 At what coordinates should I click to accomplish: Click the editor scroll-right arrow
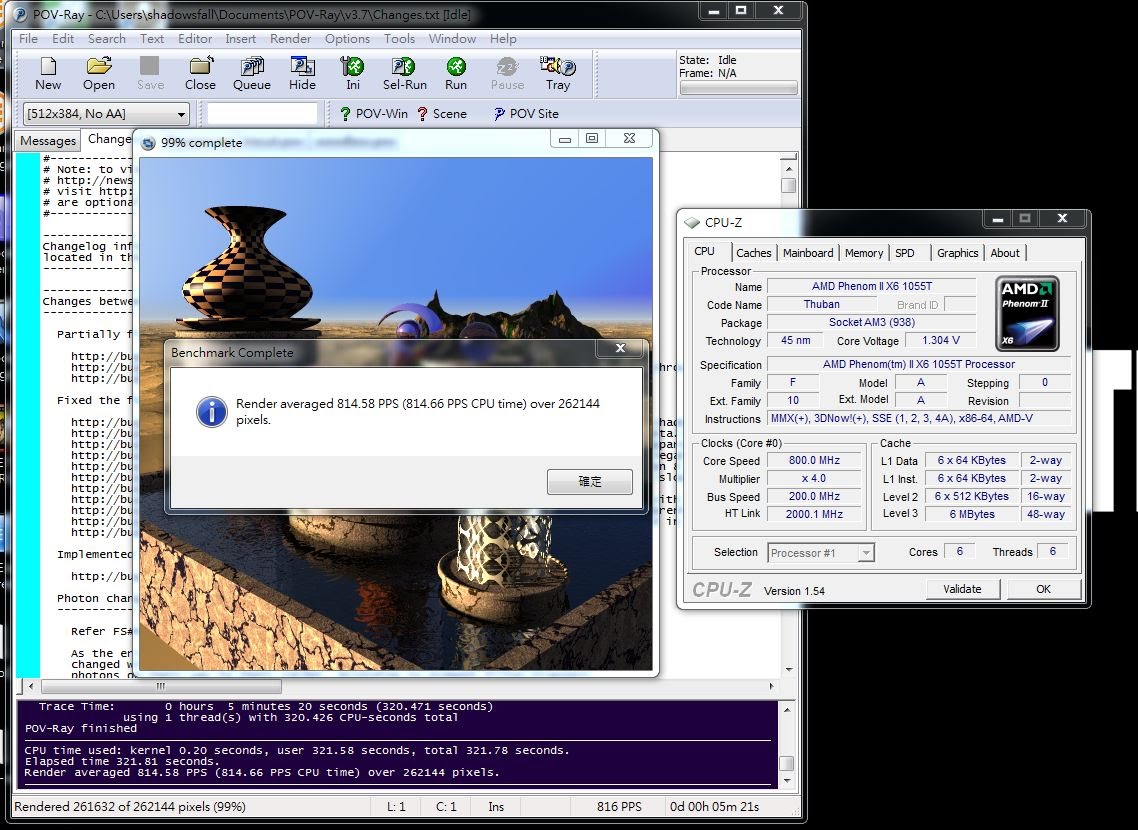tap(771, 686)
